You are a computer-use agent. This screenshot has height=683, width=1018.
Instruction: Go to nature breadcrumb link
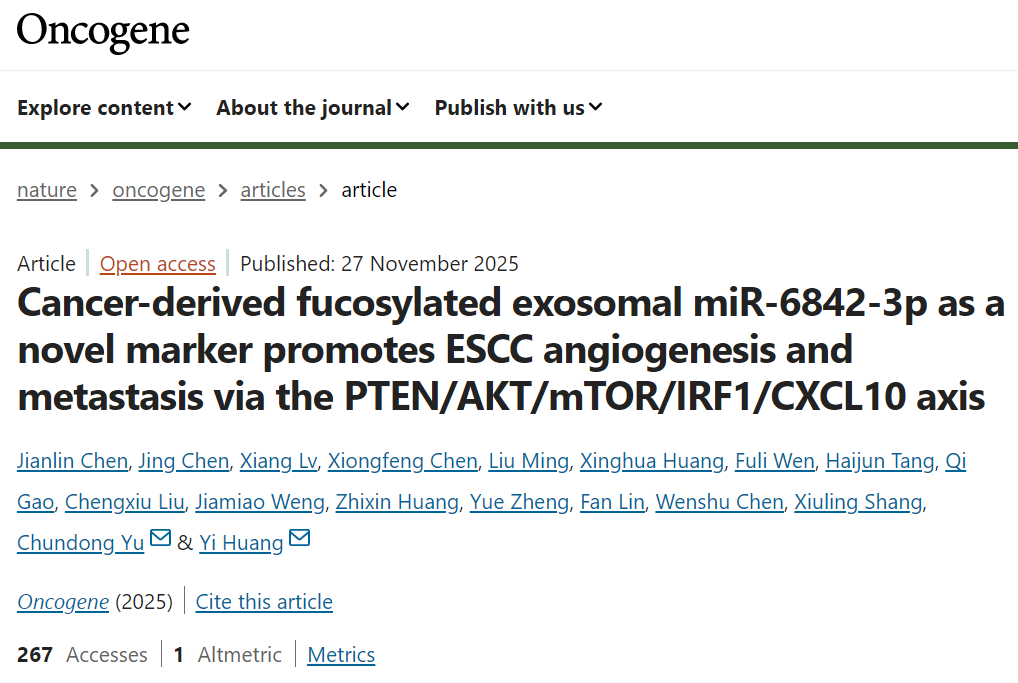[x=47, y=190]
